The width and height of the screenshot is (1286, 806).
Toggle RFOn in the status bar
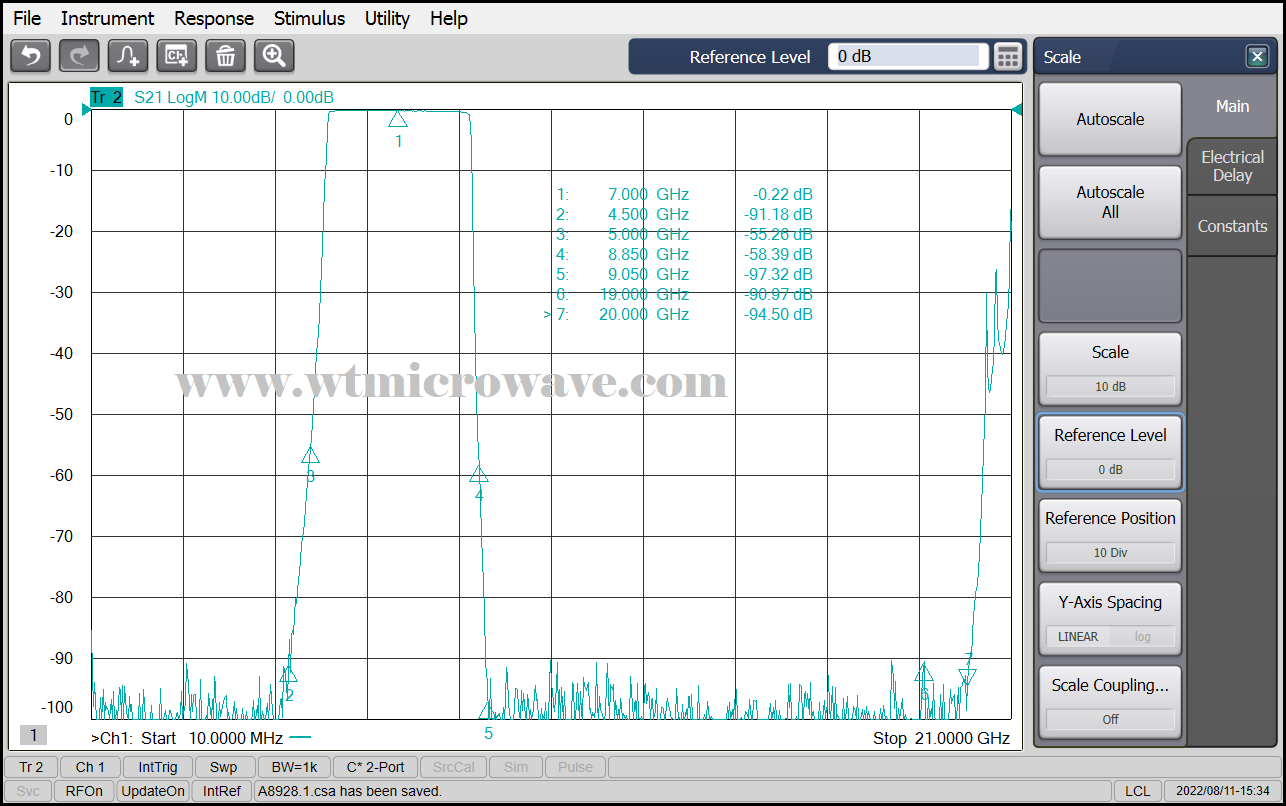click(85, 790)
